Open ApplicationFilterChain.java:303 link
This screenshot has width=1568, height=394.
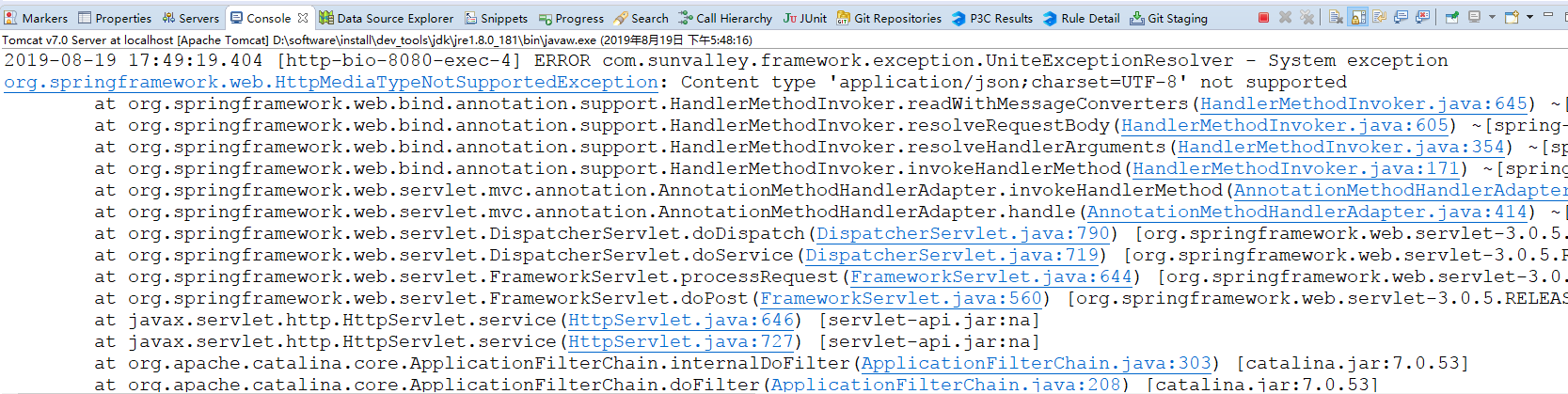(1037, 363)
